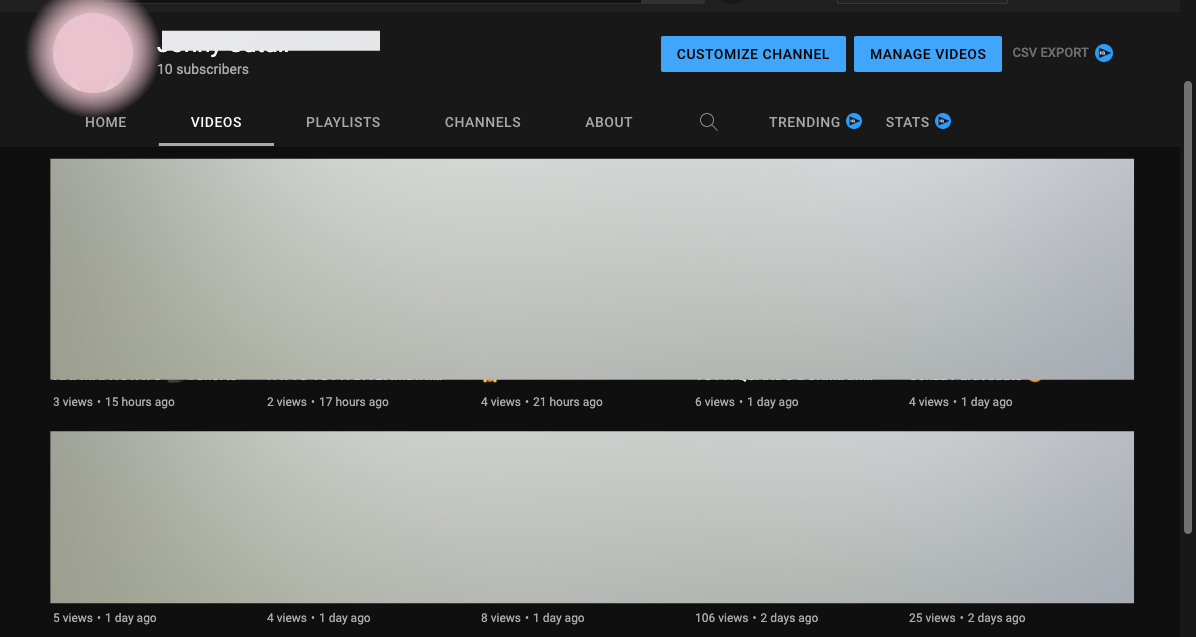The image size is (1196, 637).
Task: Switch to the HOME tab
Action: (105, 122)
